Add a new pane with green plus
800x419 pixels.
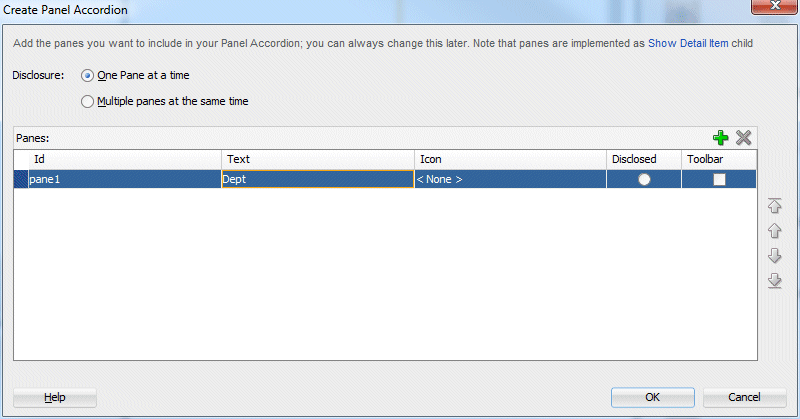click(x=720, y=138)
